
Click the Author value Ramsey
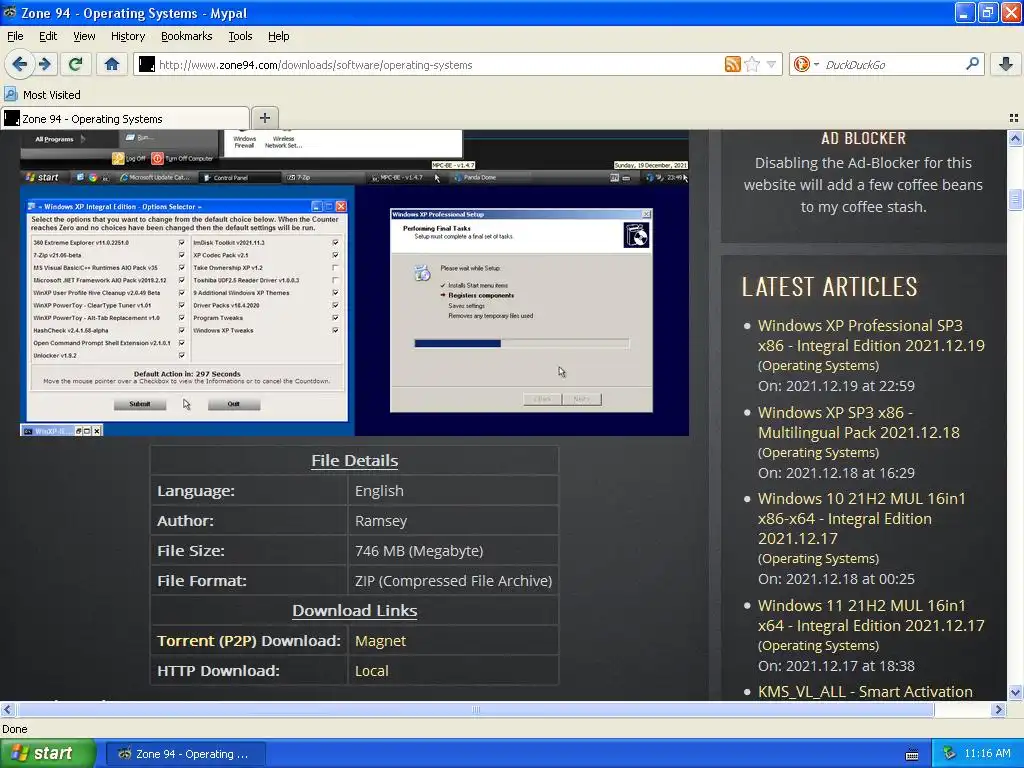coord(381,520)
